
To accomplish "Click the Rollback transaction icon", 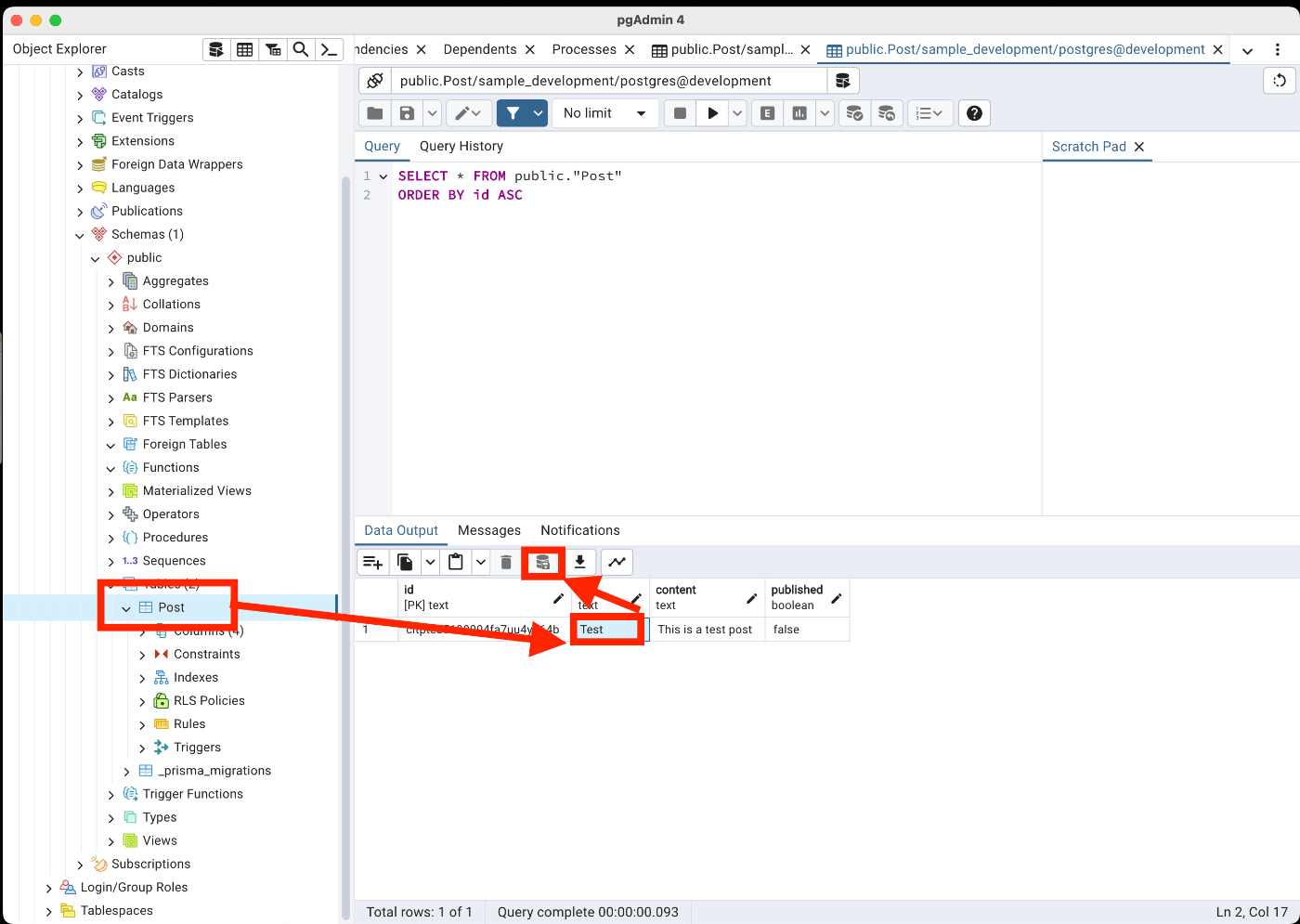I will point(887,113).
